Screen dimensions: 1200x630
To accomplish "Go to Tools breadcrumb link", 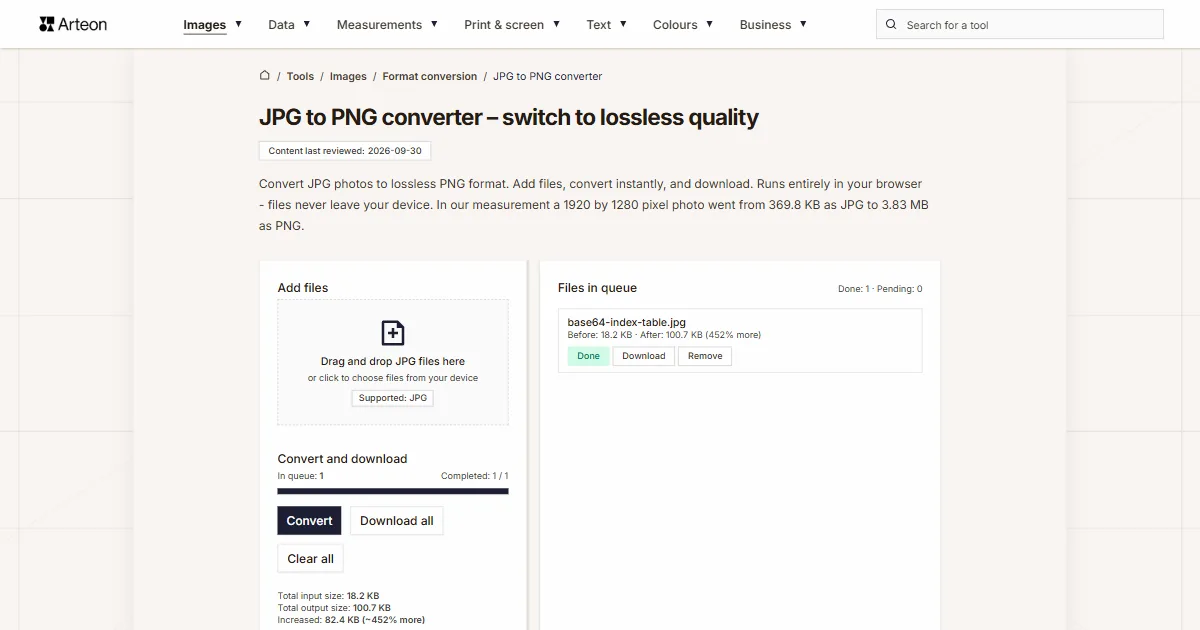I will coord(300,76).
